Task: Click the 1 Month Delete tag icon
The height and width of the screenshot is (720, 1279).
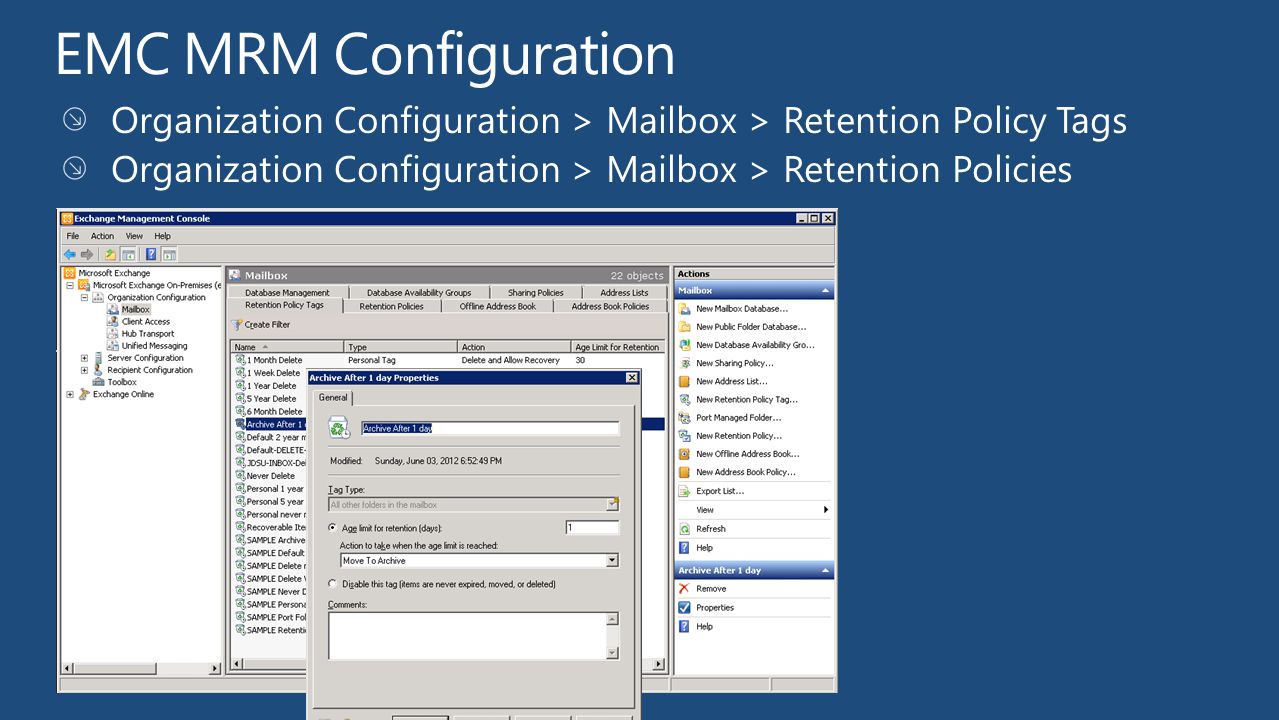Action: [240, 360]
